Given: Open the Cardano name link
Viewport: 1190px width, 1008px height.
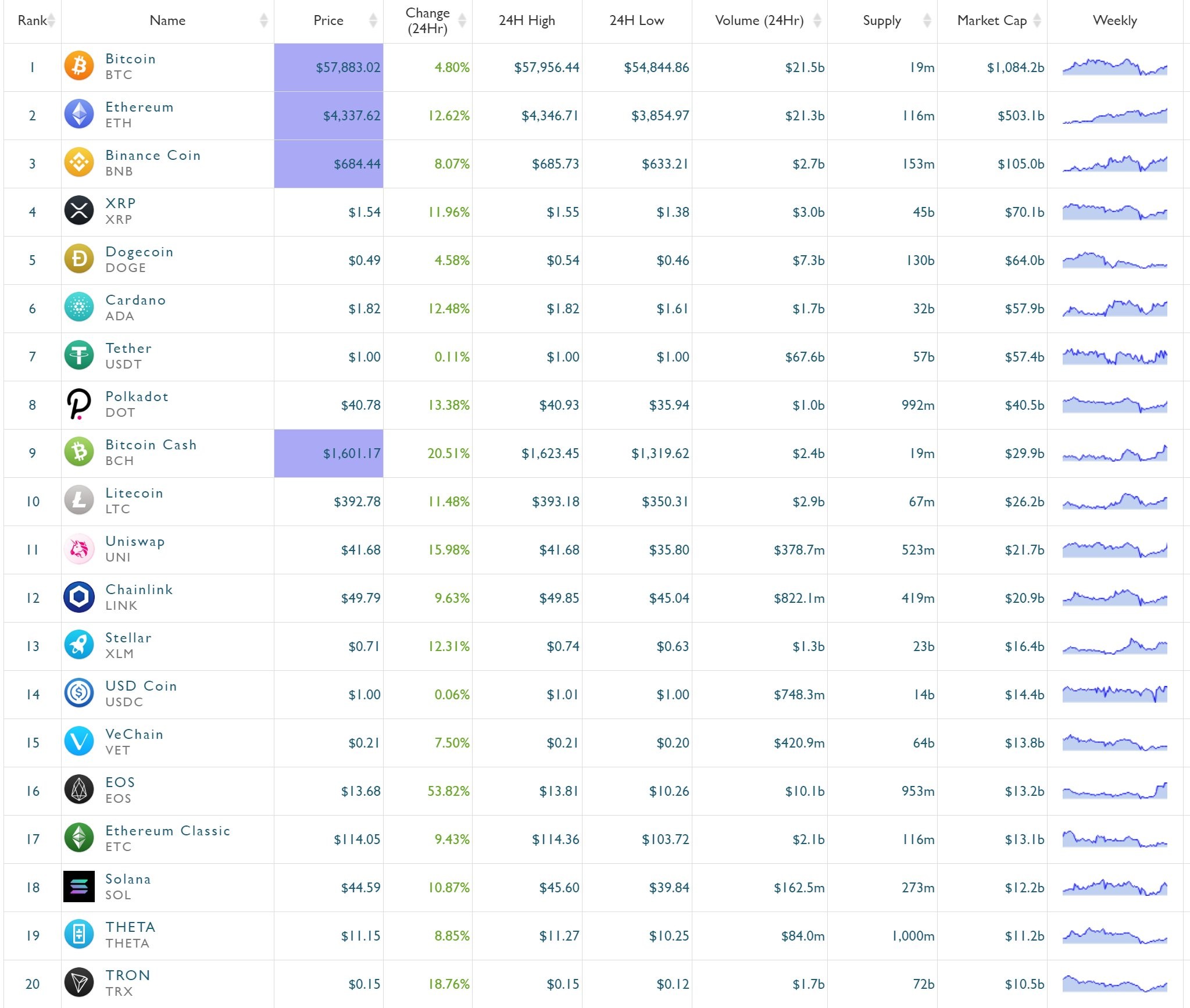Looking at the screenshot, I should (x=135, y=300).
